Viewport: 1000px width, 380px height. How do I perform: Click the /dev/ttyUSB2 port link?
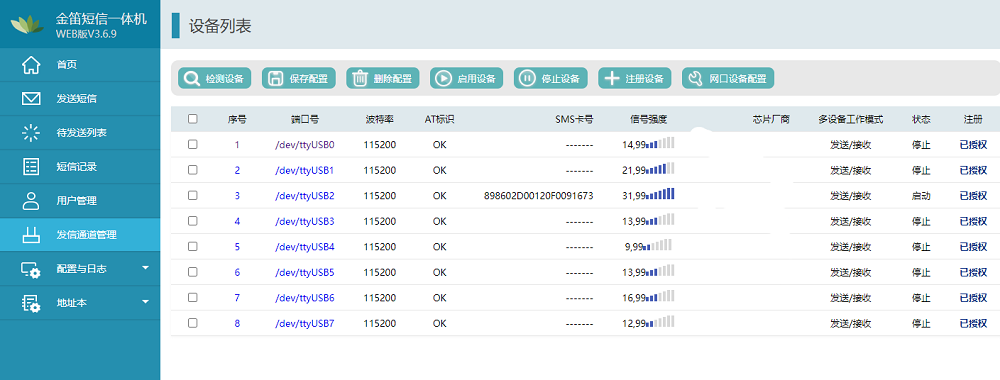(305, 196)
